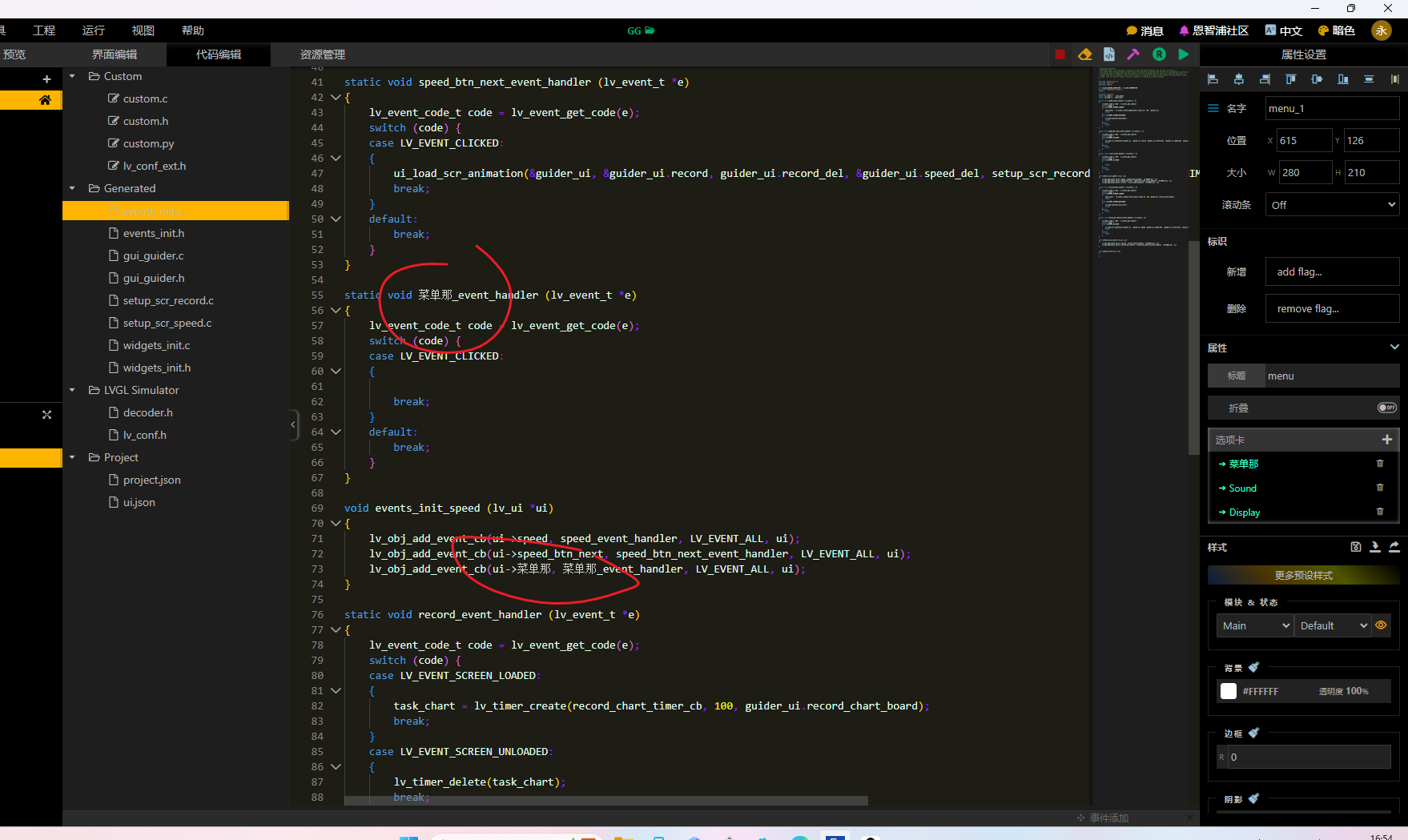Screen dimensions: 1408x840
Task: Select the 菜单那 tab entry in 选项卡 list
Action: click(1244, 464)
